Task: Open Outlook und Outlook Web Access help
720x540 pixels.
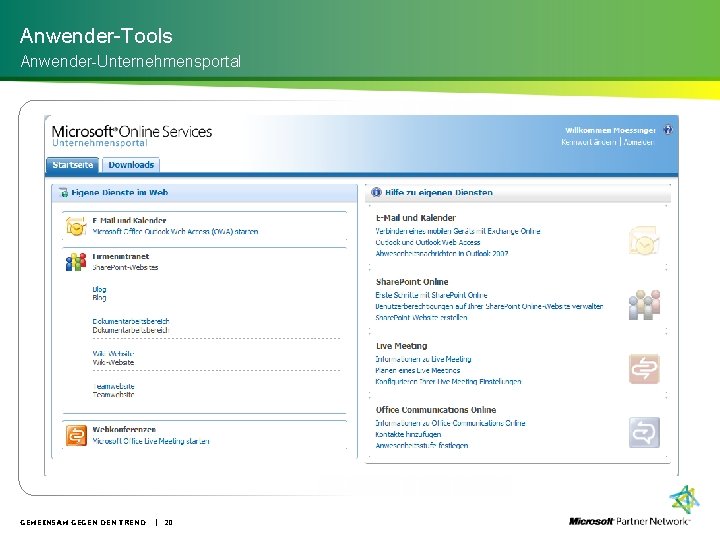Action: click(428, 242)
